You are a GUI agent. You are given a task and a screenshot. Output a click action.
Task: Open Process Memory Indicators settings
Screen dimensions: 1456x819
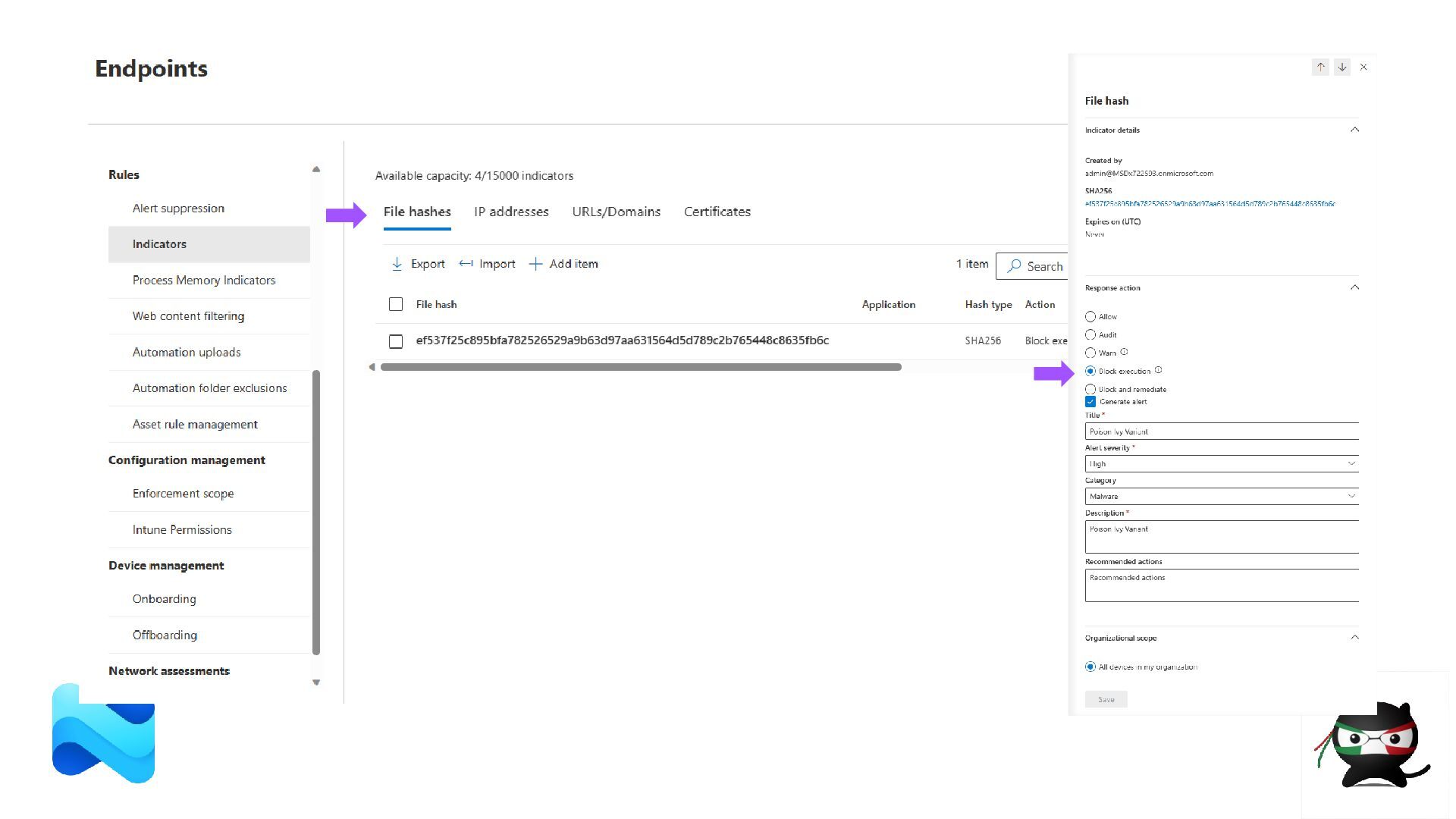click(x=203, y=280)
